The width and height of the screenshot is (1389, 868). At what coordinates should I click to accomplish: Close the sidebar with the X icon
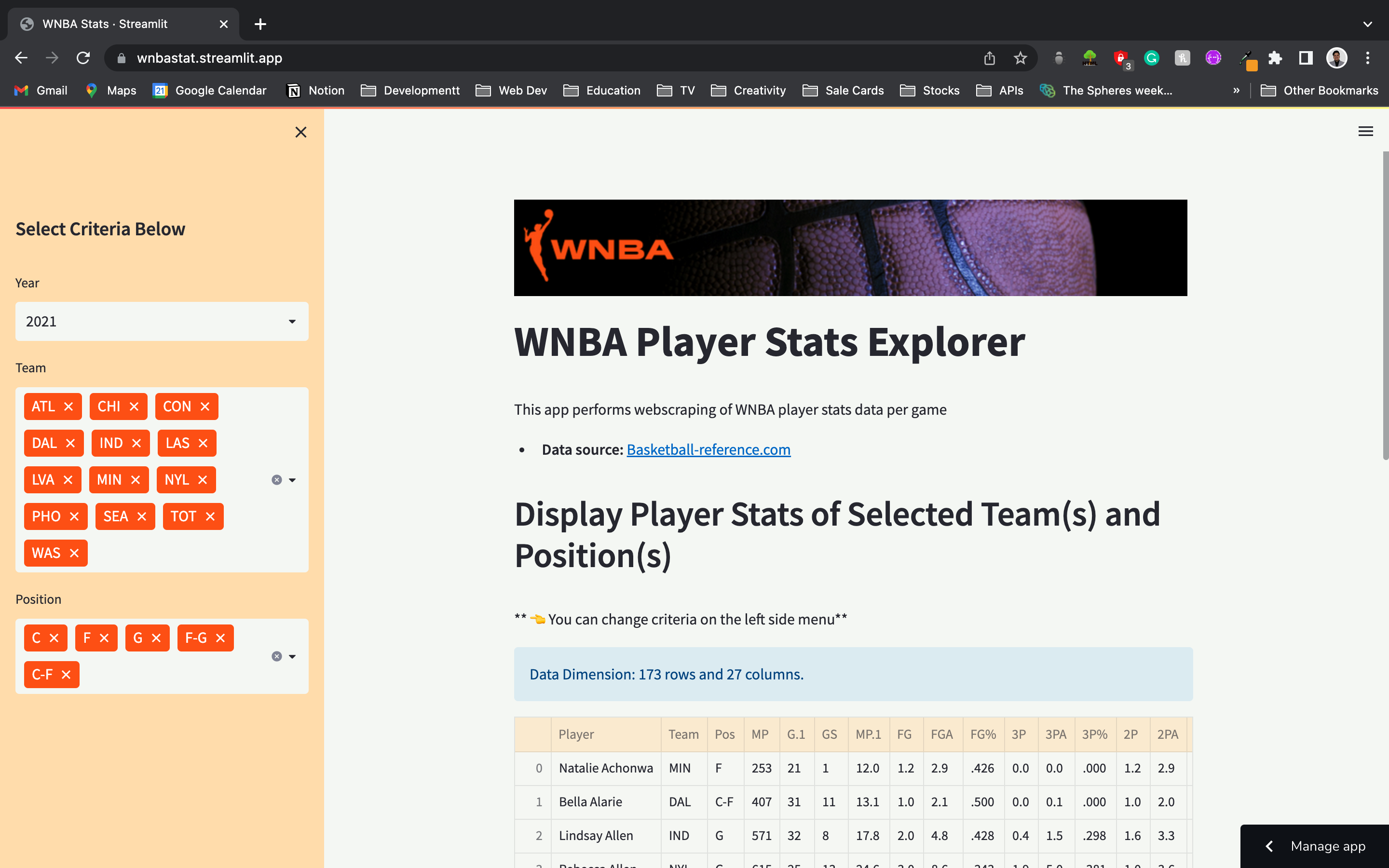[x=301, y=132]
